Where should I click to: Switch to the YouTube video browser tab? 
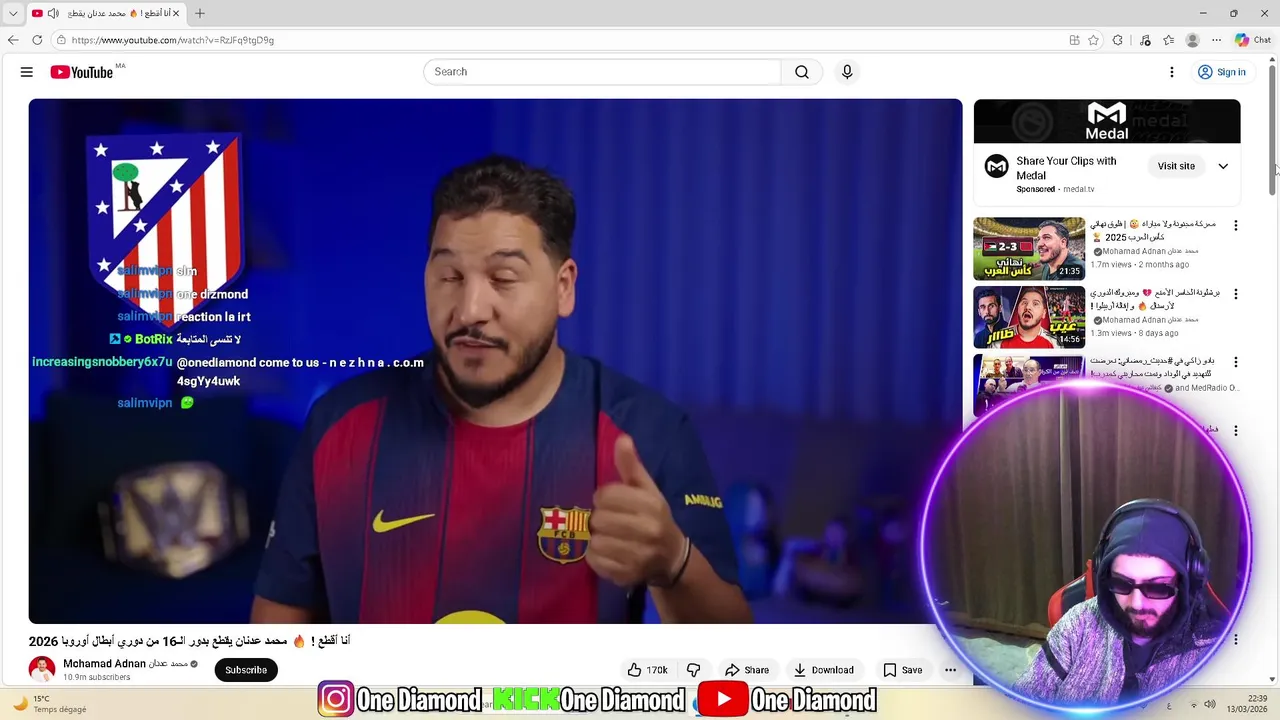point(105,13)
